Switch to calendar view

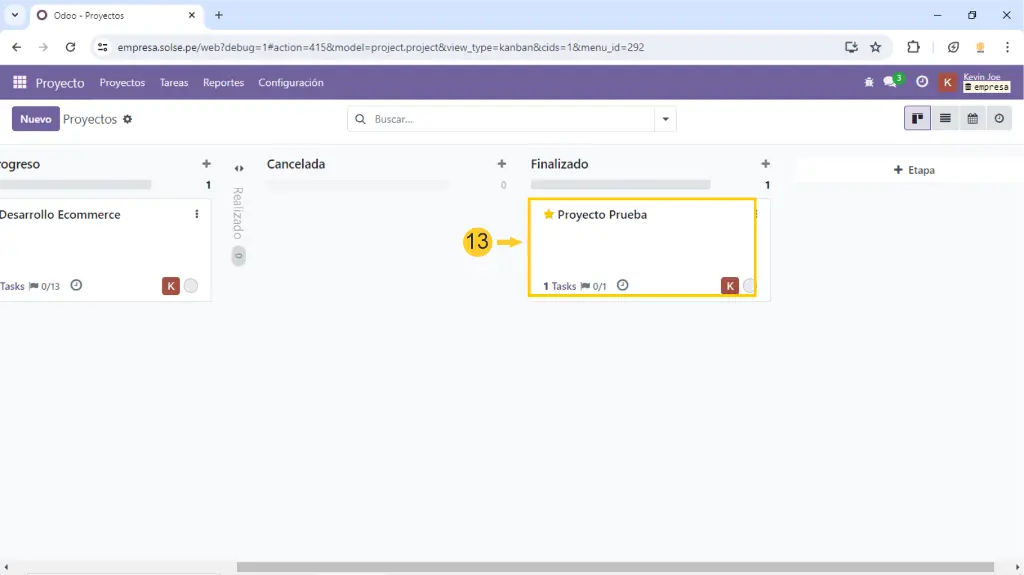(x=972, y=119)
